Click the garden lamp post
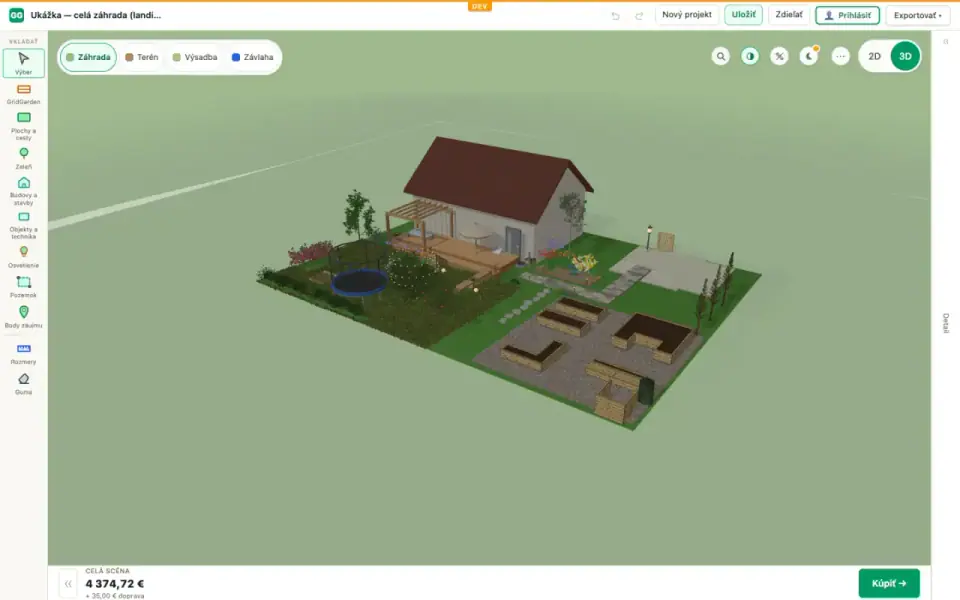 pos(649,237)
